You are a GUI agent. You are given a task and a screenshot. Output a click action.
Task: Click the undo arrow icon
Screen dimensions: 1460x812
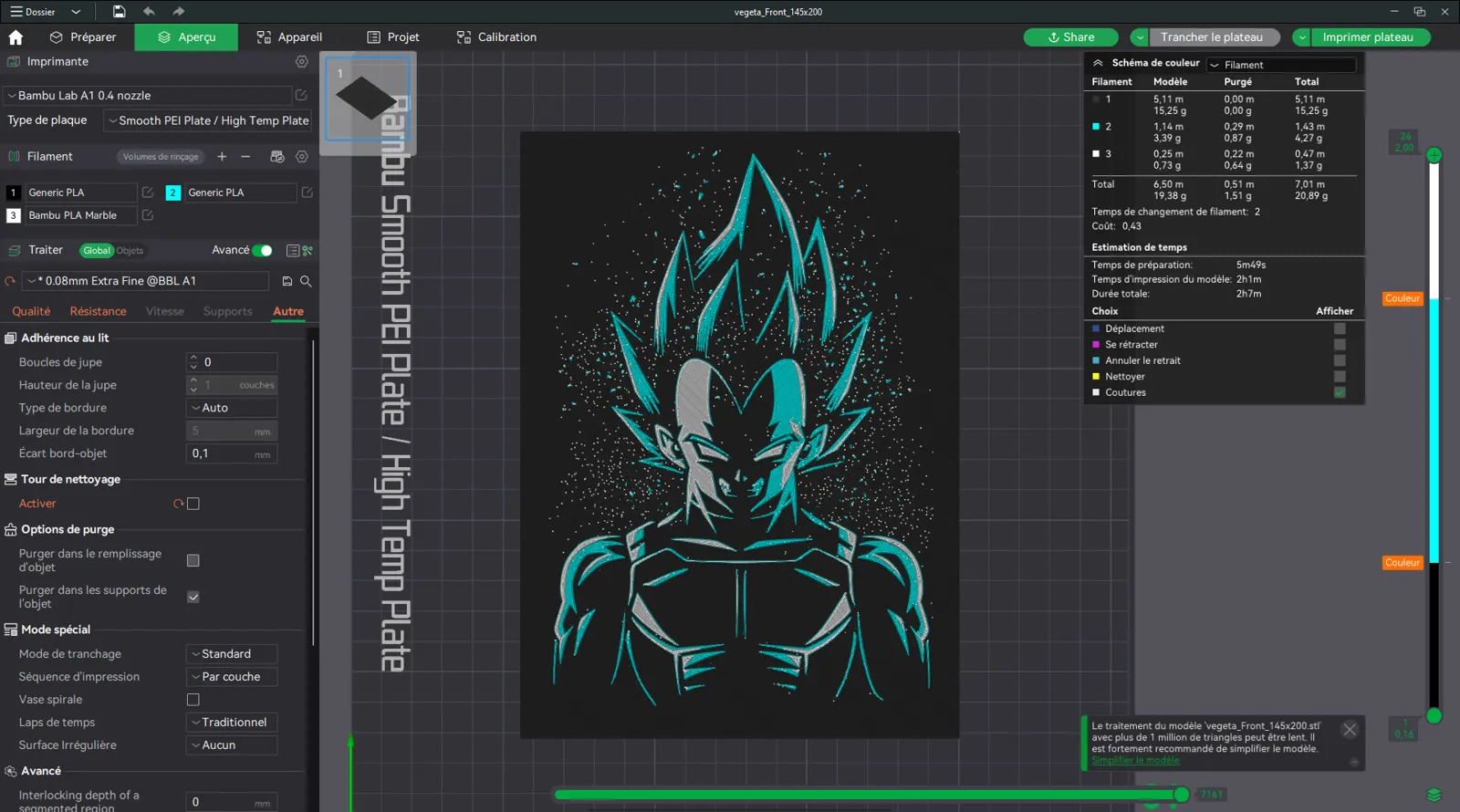point(149,12)
